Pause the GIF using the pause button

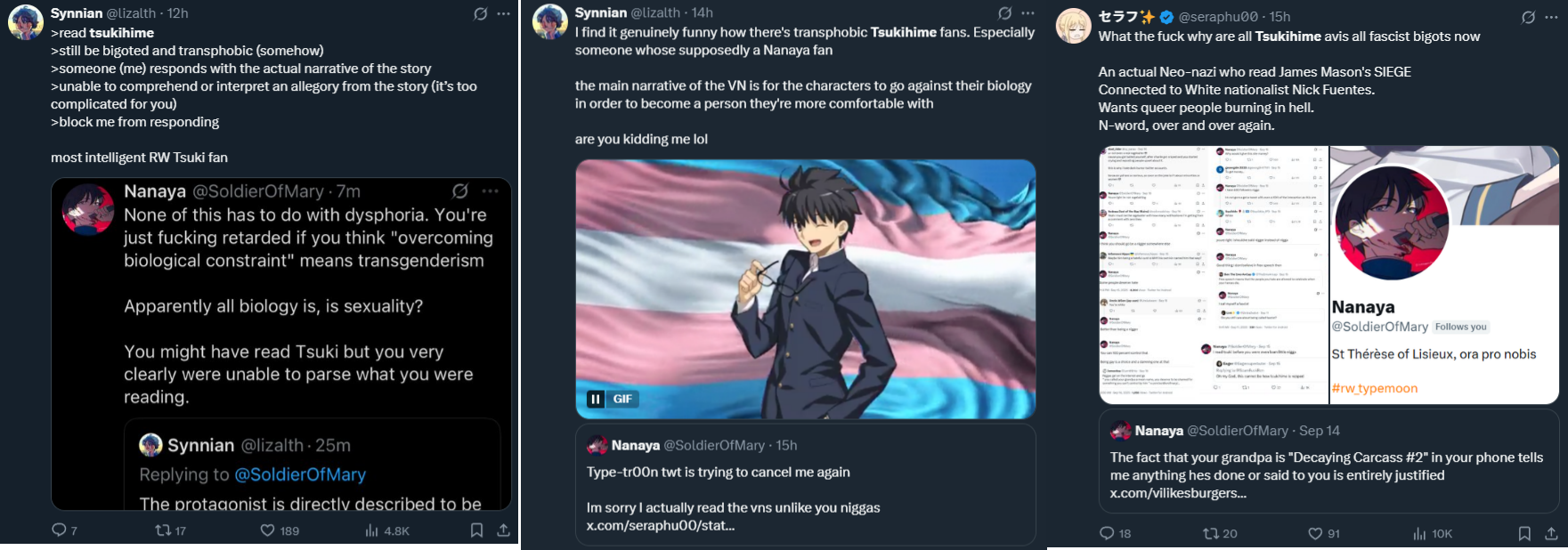coord(596,399)
